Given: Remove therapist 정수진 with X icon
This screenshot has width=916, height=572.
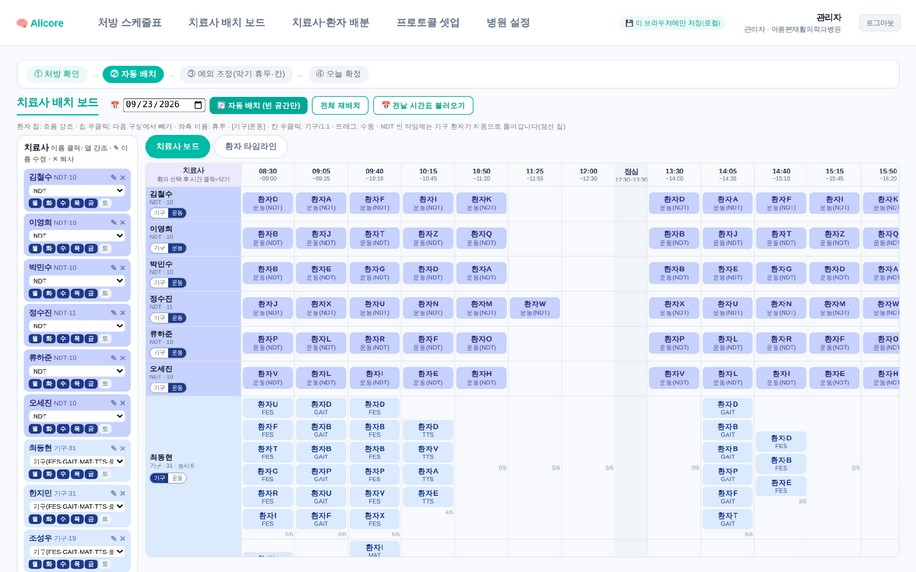Looking at the screenshot, I should coord(123,313).
